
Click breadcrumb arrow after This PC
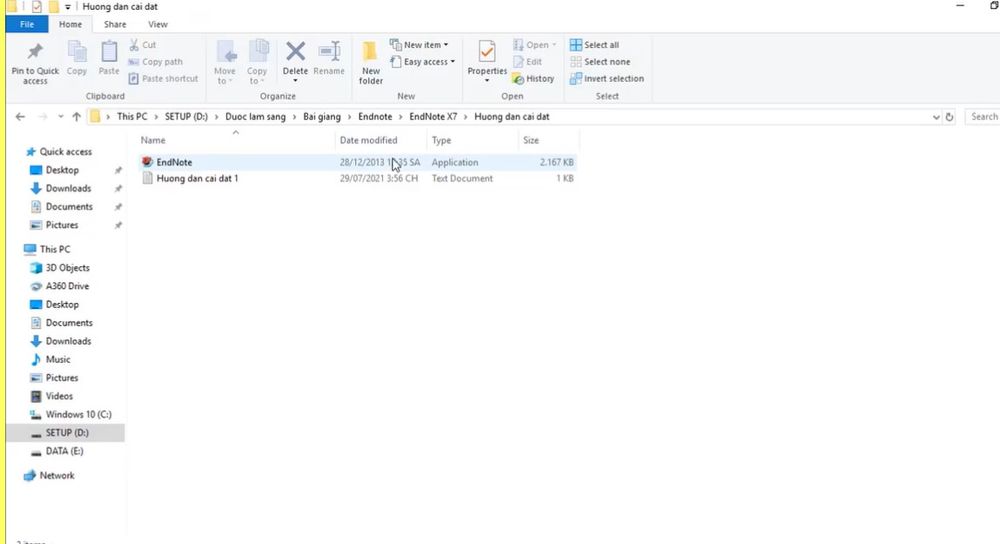[156, 117]
